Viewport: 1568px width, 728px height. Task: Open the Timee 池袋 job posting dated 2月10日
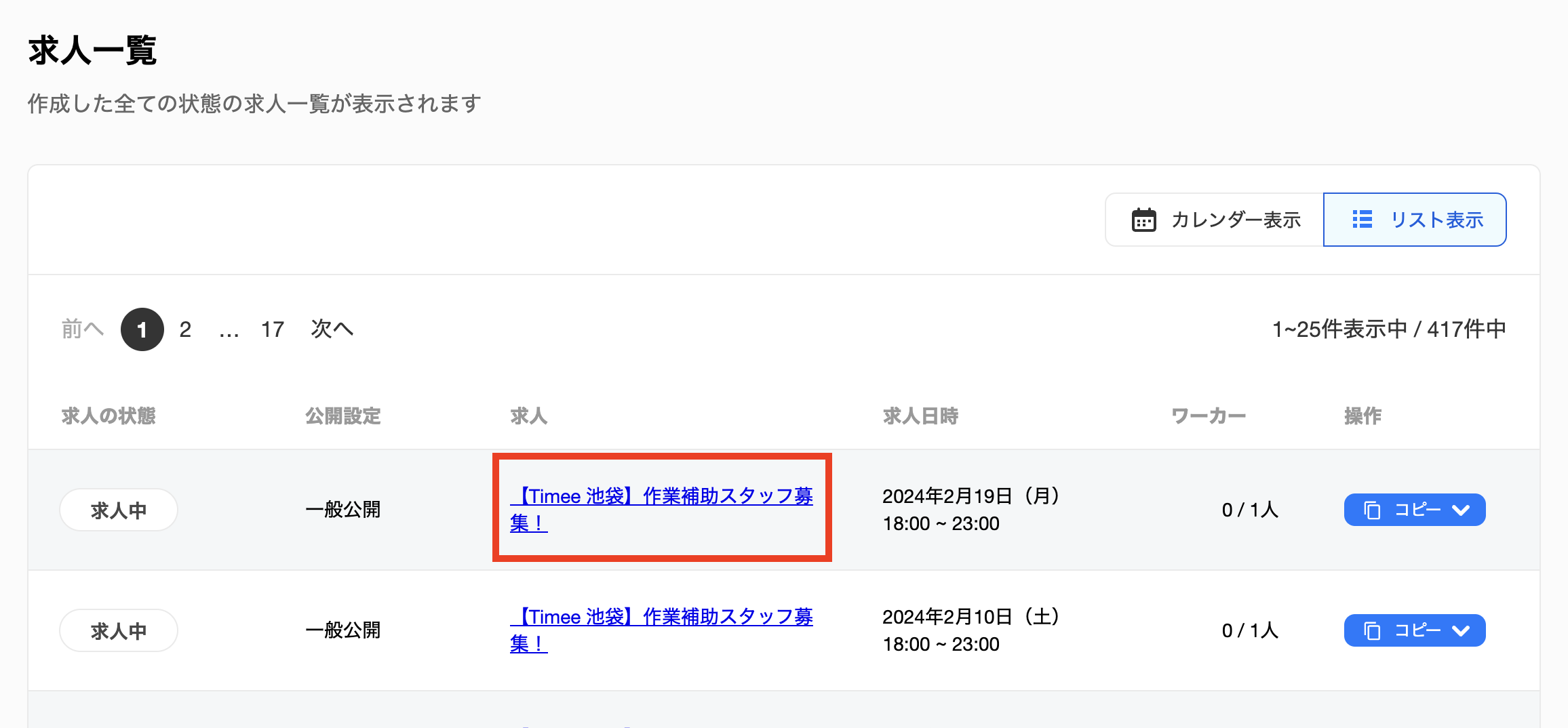tap(661, 630)
